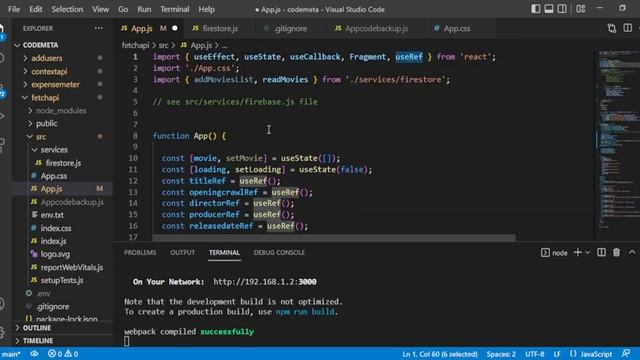Open the Help menu
The height and width of the screenshot is (360, 640).
pos(207,9)
